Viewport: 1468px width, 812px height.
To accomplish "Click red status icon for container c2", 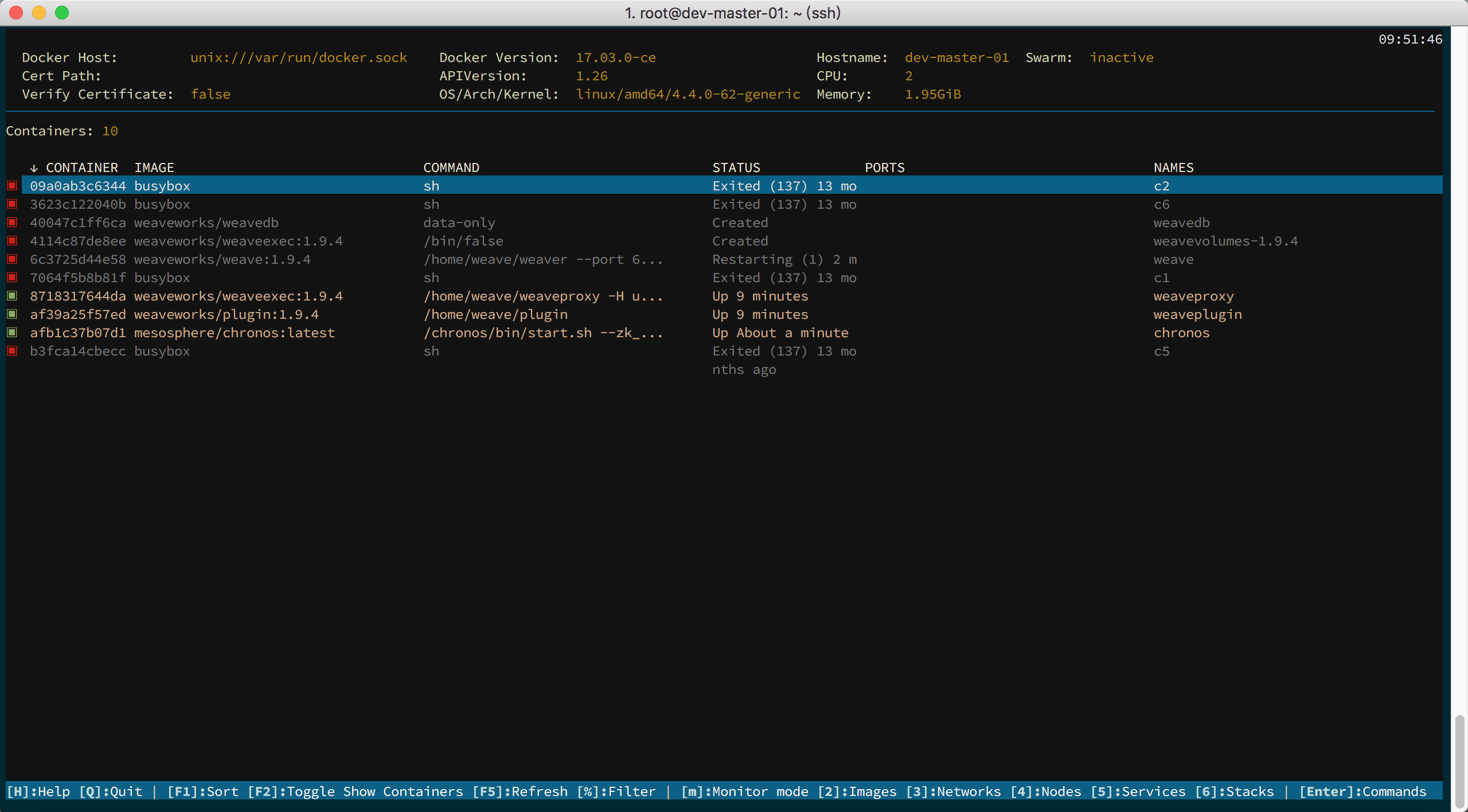I will tap(12, 186).
